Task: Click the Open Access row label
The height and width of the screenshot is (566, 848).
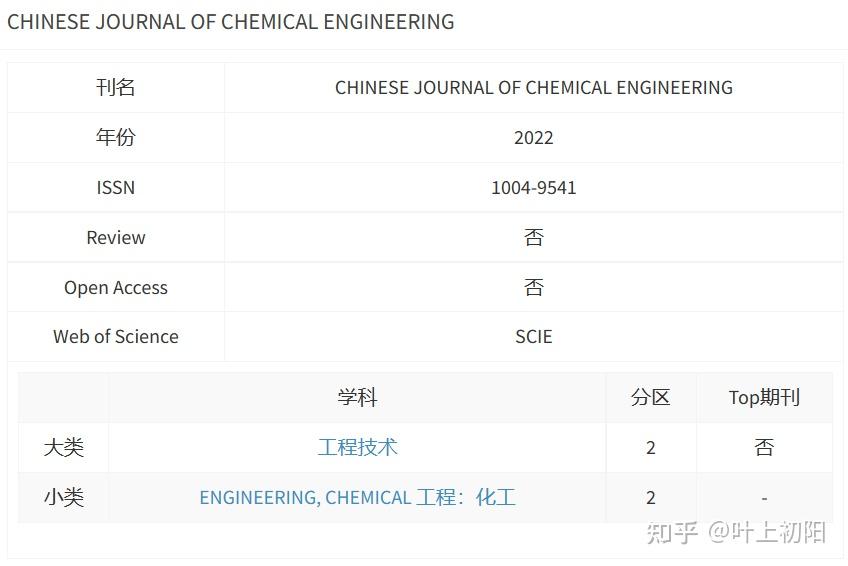Action: 116,288
